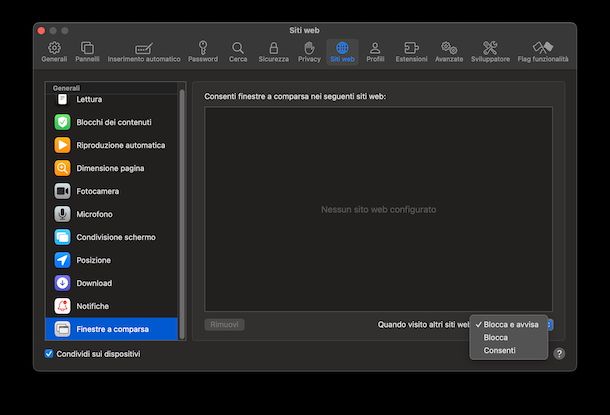Click the sidebar vertical scrollbar
Viewport: 610px width, 415px height.
(x=182, y=200)
